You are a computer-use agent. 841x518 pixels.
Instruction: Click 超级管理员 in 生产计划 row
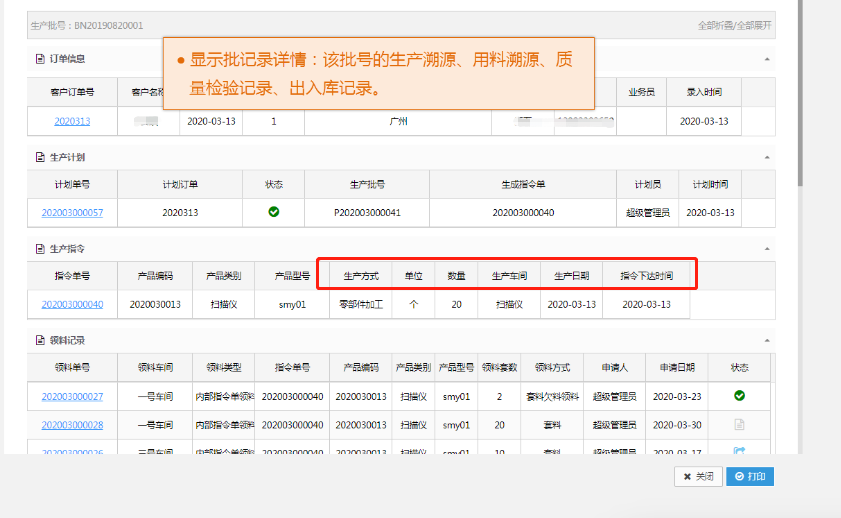click(647, 212)
